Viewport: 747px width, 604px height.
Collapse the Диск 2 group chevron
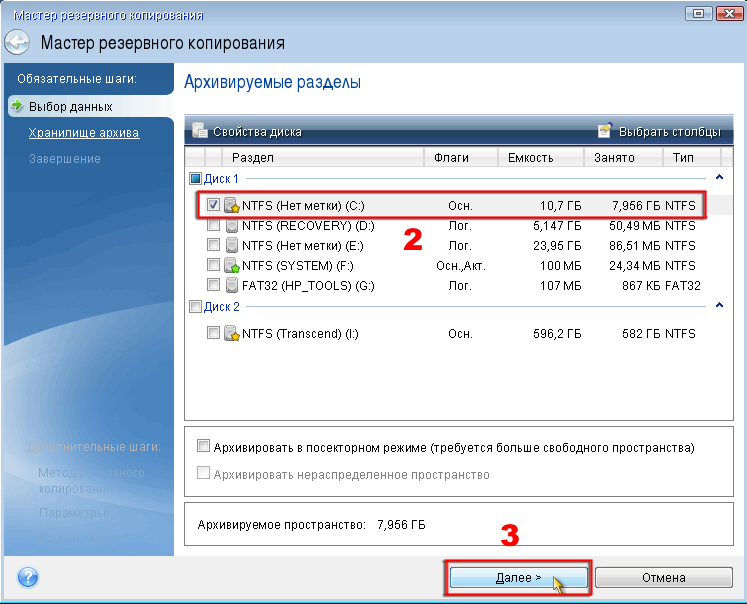coord(719,305)
